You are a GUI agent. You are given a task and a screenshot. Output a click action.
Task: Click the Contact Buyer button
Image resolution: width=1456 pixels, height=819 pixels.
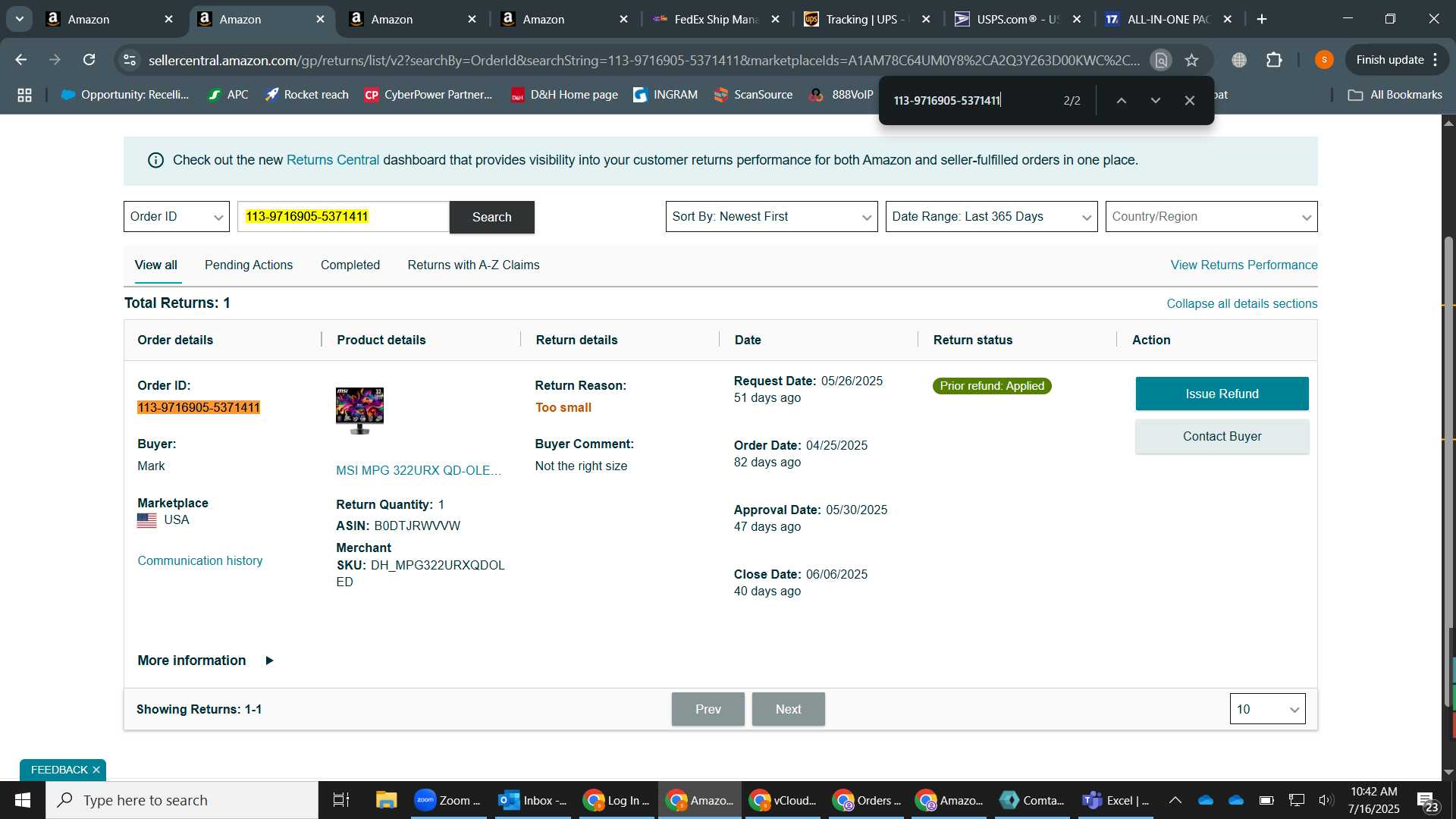point(1222,437)
